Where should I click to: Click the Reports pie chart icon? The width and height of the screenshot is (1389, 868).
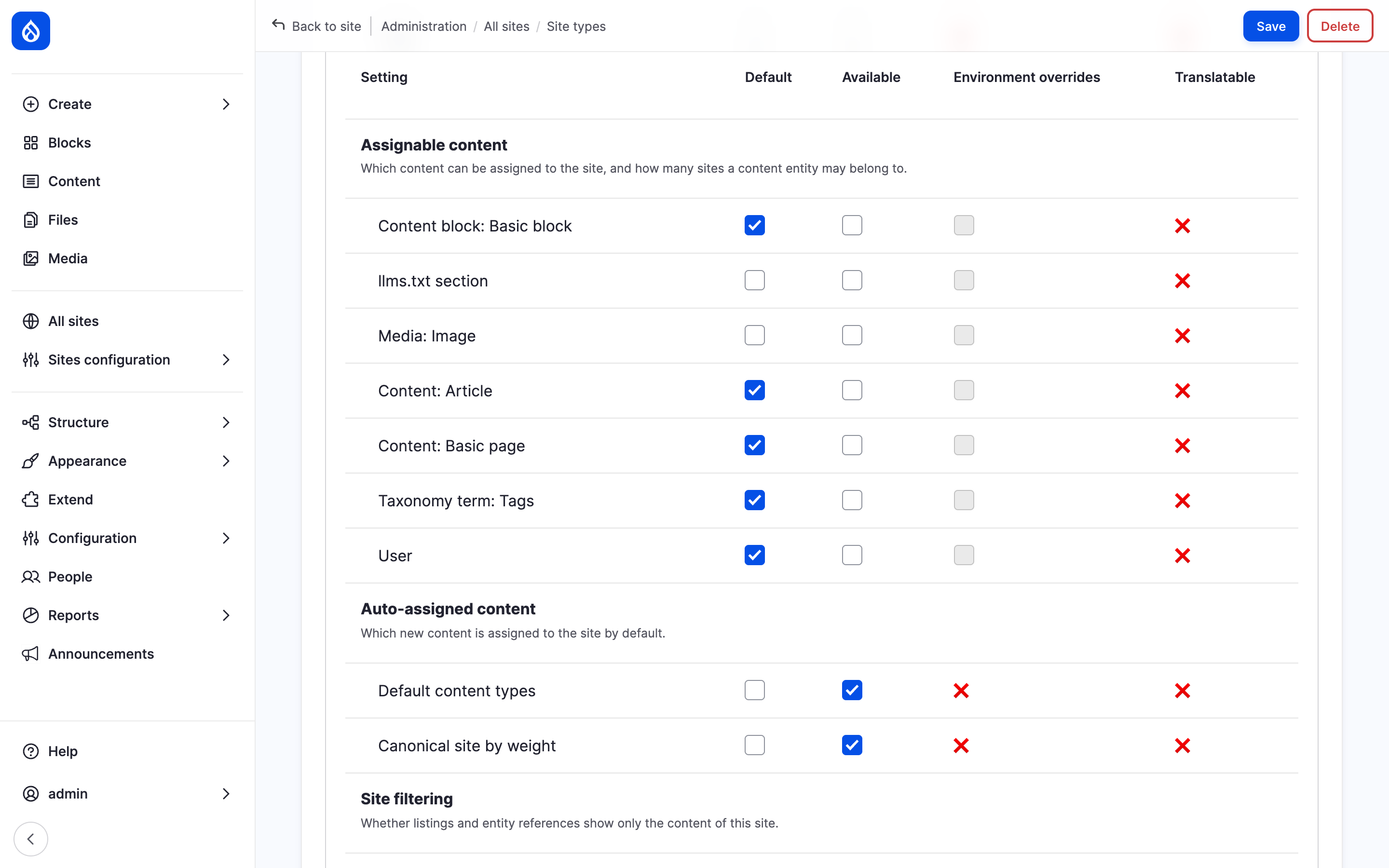[x=31, y=615]
